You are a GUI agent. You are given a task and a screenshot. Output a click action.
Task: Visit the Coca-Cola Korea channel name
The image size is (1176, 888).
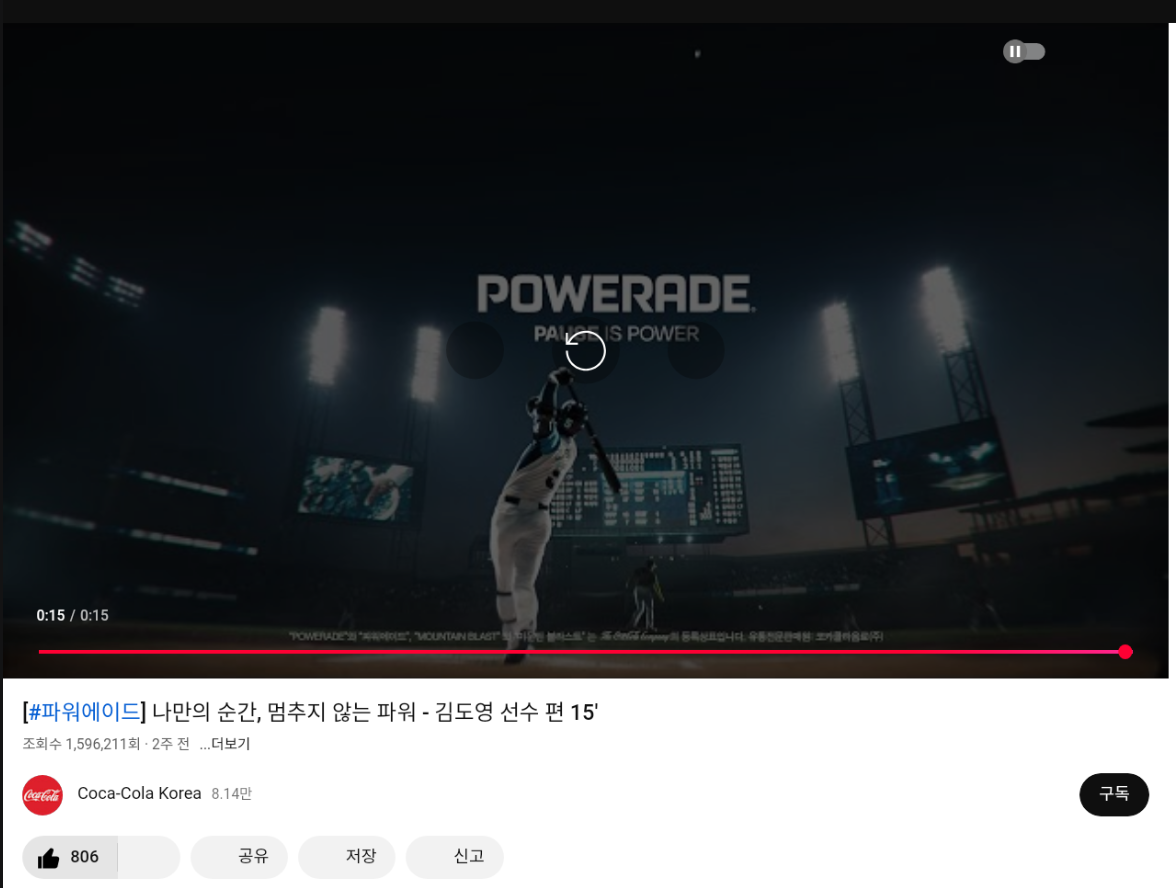point(140,794)
